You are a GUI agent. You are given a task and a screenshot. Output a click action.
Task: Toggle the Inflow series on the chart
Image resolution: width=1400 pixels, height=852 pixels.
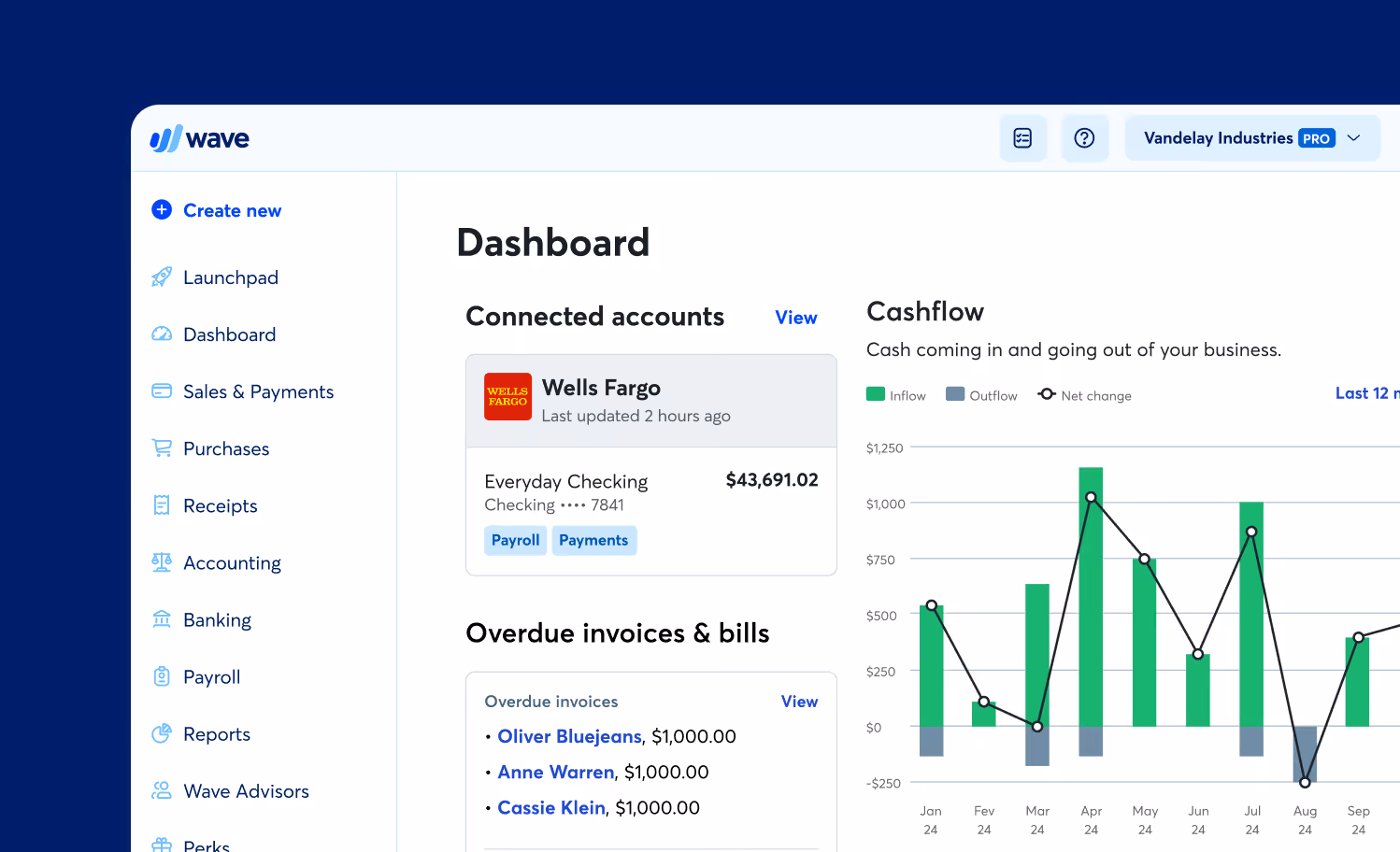[895, 394]
